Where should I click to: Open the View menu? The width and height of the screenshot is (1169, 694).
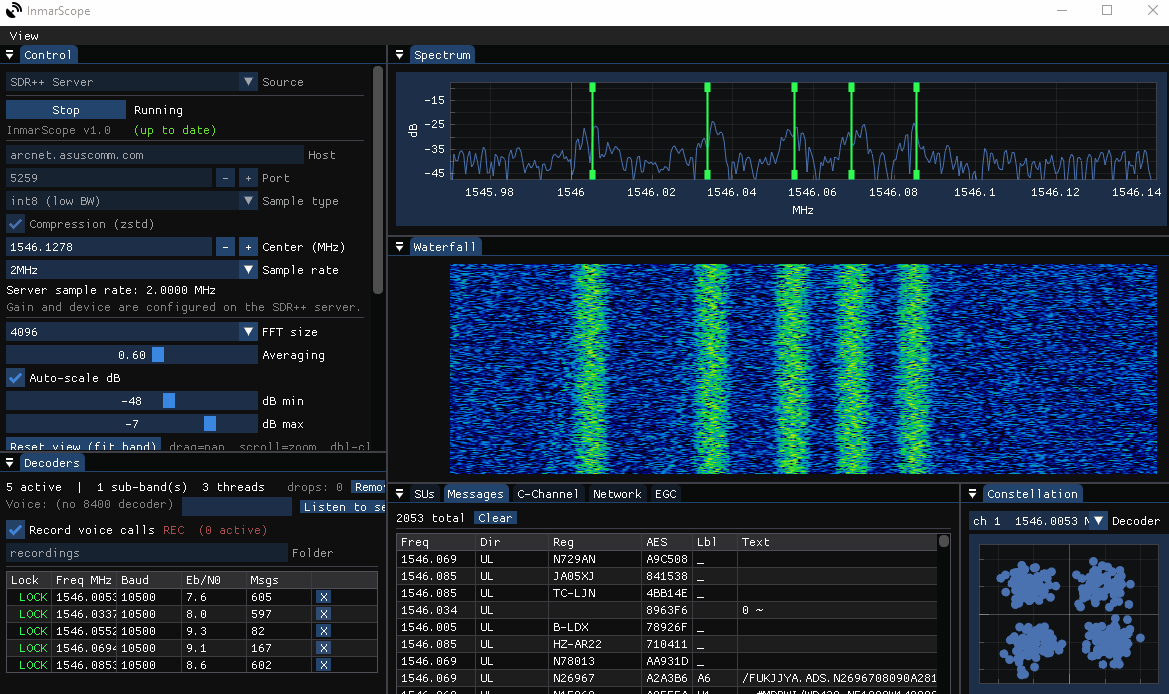pyautogui.click(x=24, y=36)
